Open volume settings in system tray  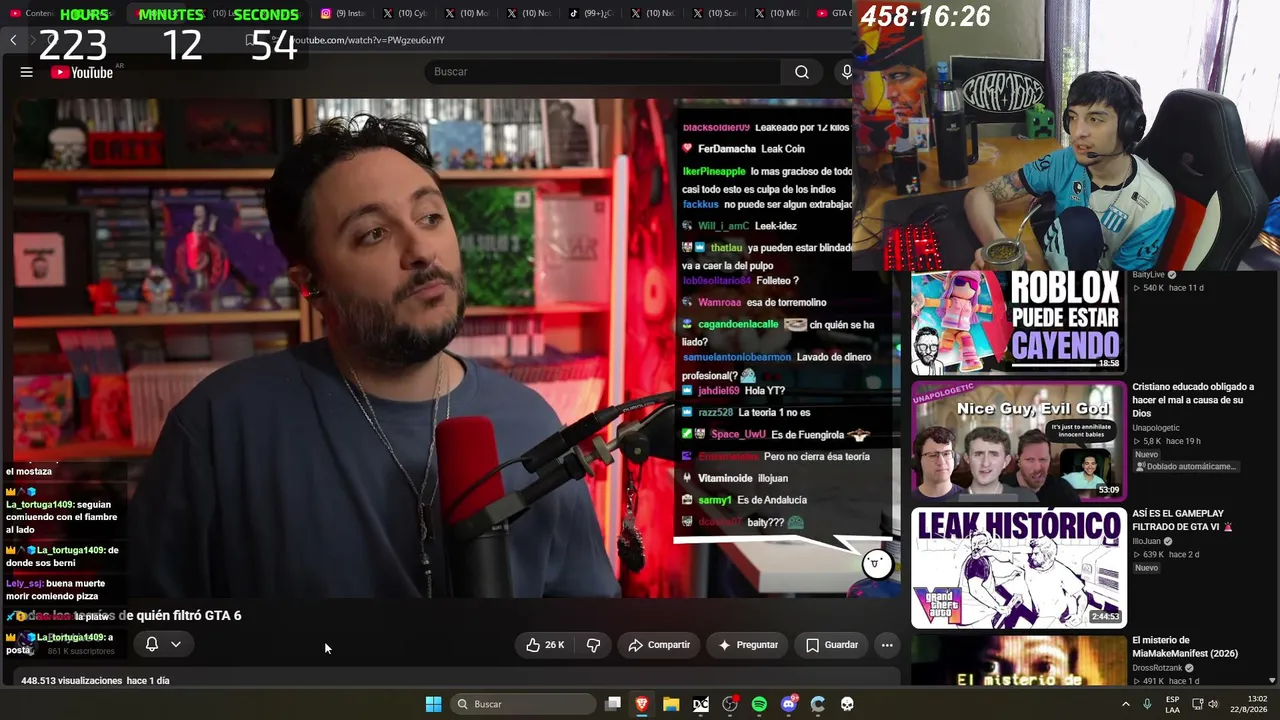coord(1214,704)
